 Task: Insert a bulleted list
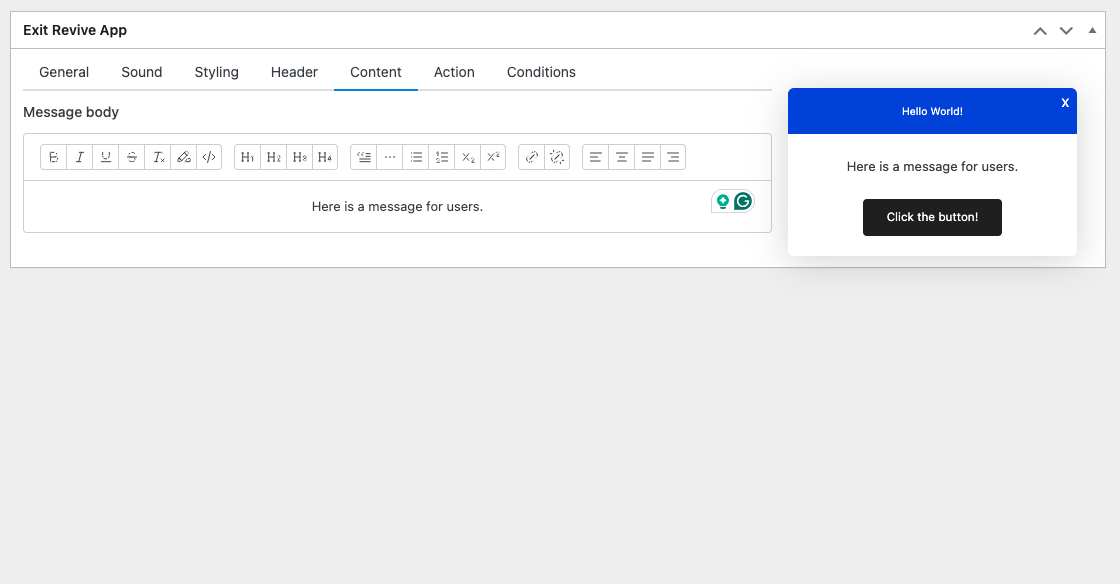(x=416, y=157)
